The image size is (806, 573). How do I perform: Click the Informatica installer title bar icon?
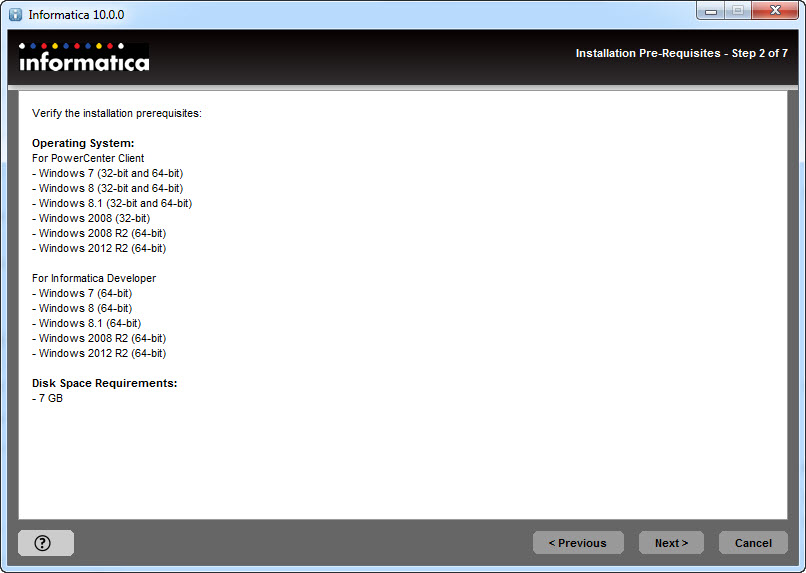tap(15, 14)
